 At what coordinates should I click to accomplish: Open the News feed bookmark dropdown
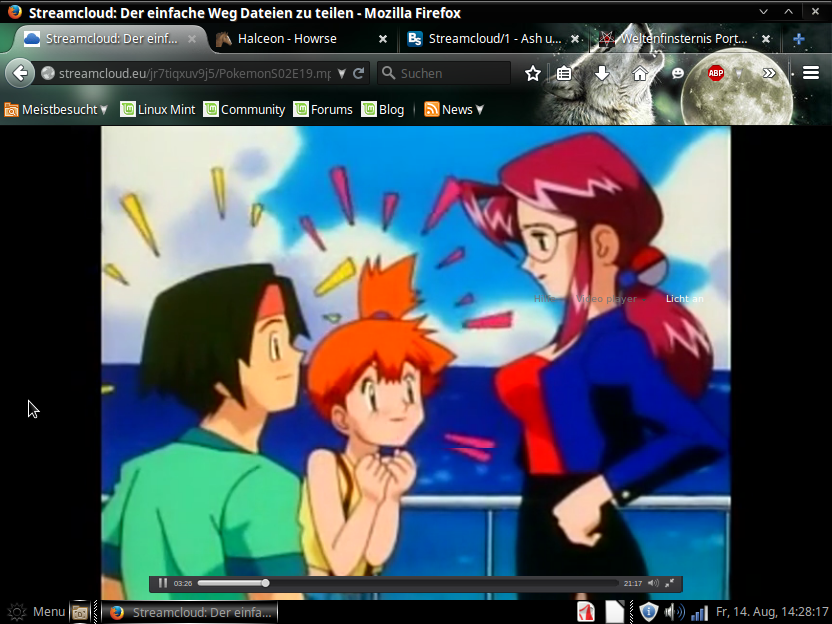(x=454, y=109)
